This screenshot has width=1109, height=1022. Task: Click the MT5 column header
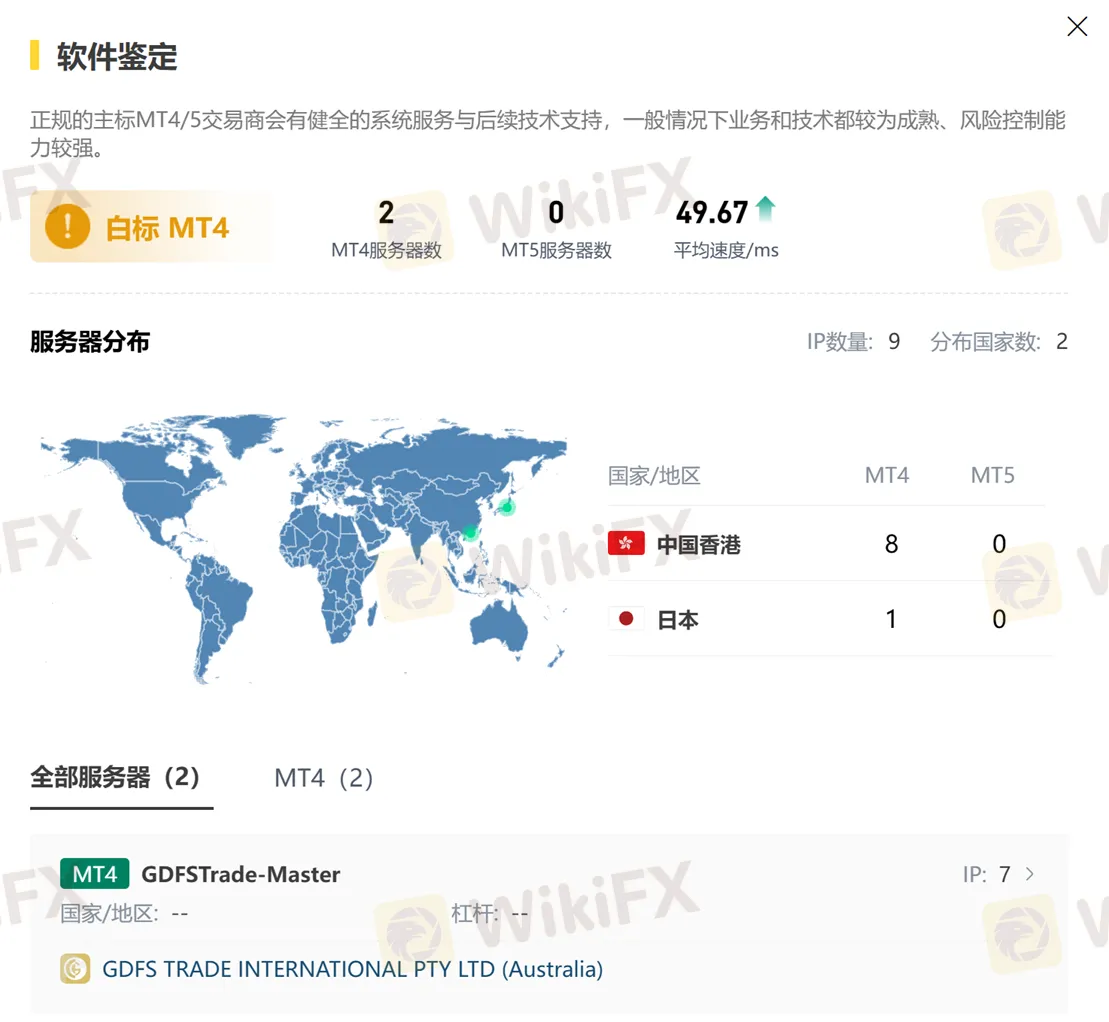pyautogui.click(x=992, y=475)
